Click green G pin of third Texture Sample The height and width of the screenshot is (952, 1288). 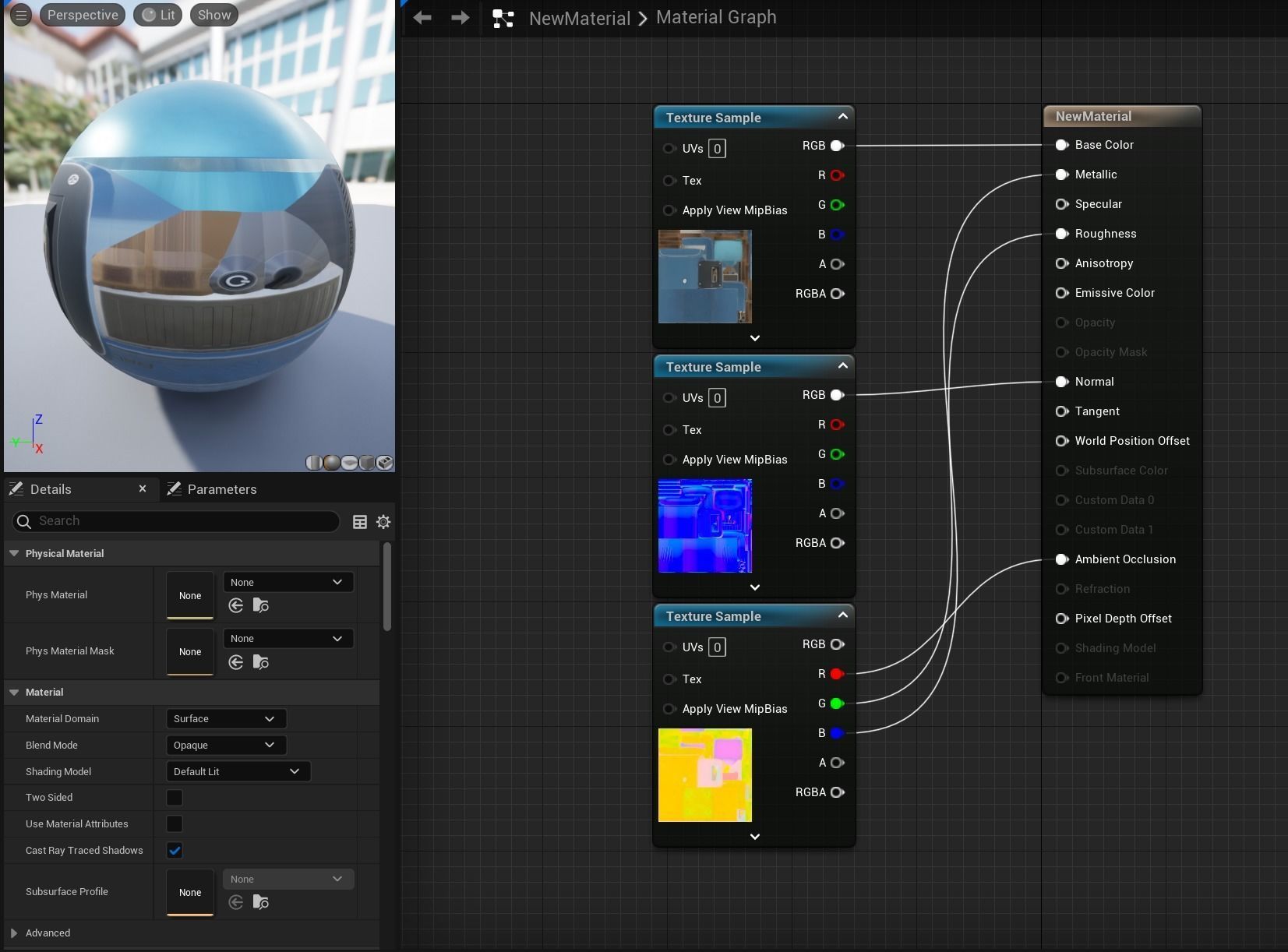(838, 703)
